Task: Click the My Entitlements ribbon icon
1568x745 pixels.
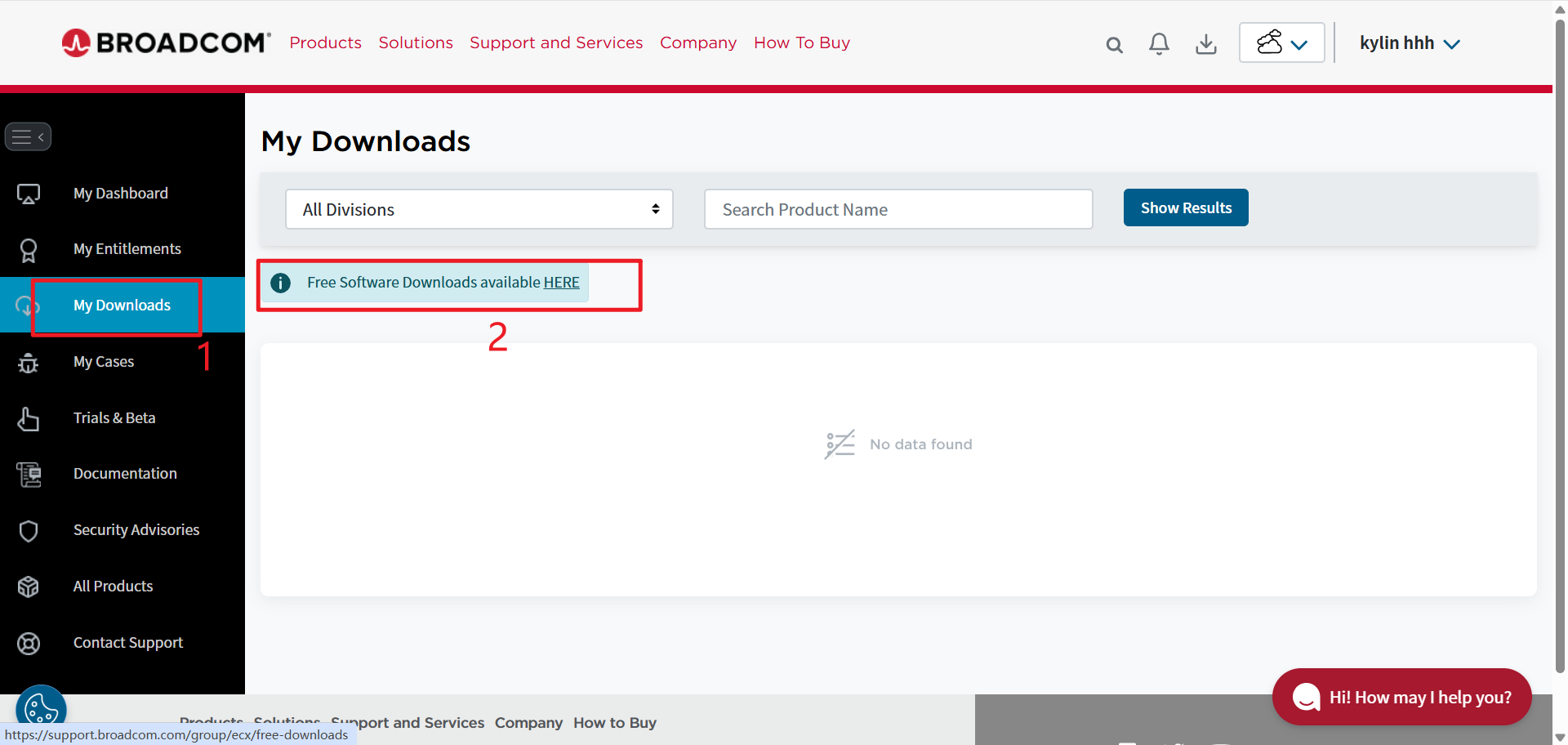Action: [29, 250]
